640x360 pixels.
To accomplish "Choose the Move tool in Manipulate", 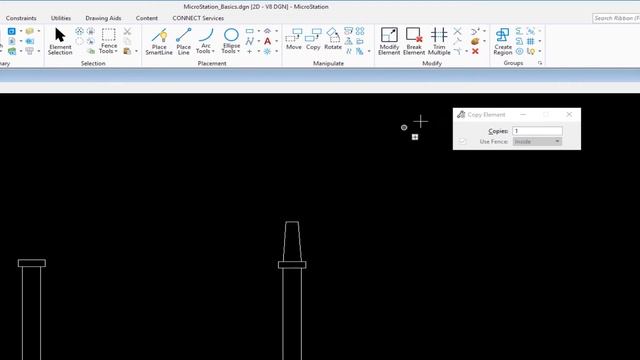I will [293, 39].
